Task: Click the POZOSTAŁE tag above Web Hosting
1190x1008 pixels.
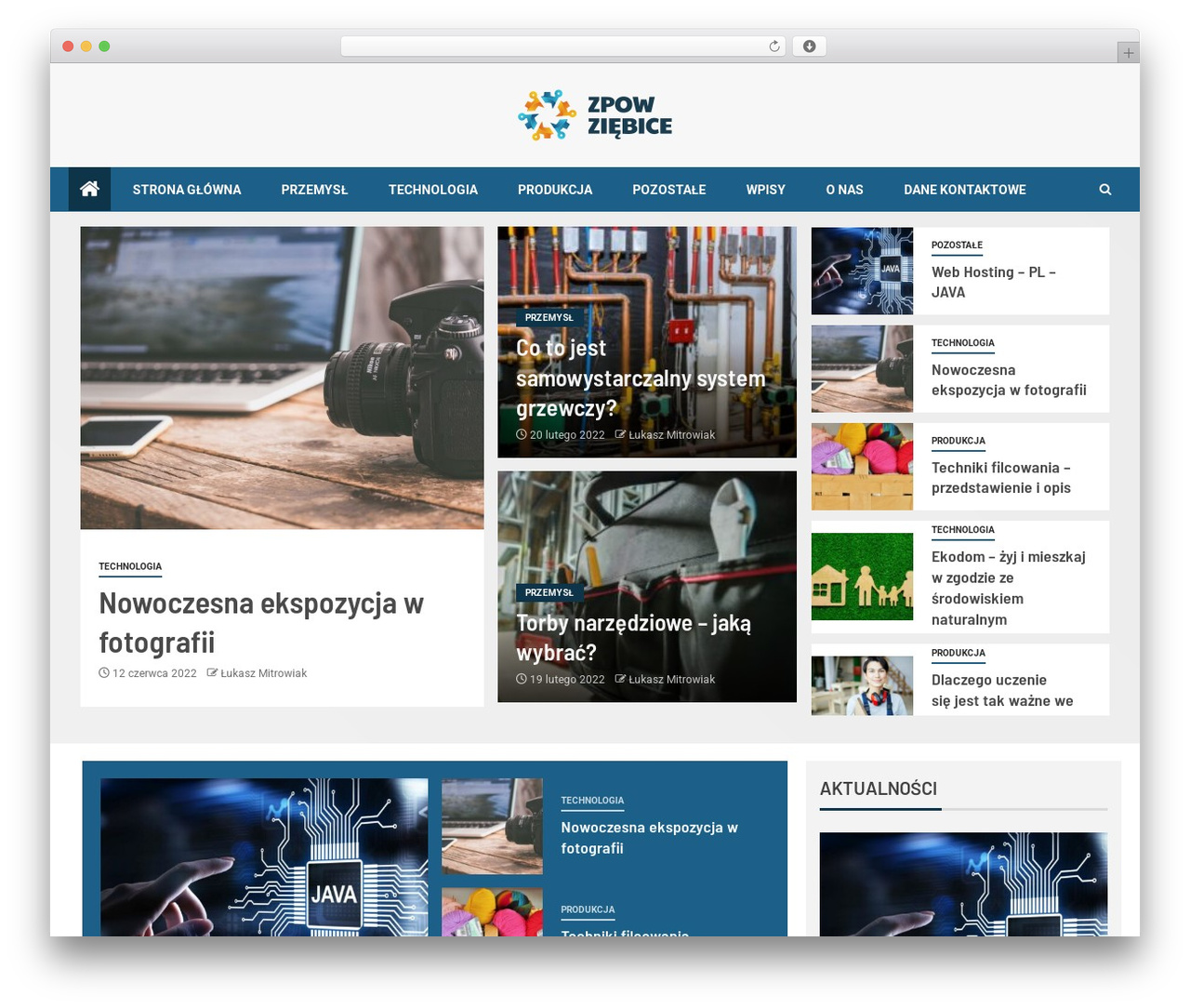Action: pyautogui.click(x=958, y=245)
